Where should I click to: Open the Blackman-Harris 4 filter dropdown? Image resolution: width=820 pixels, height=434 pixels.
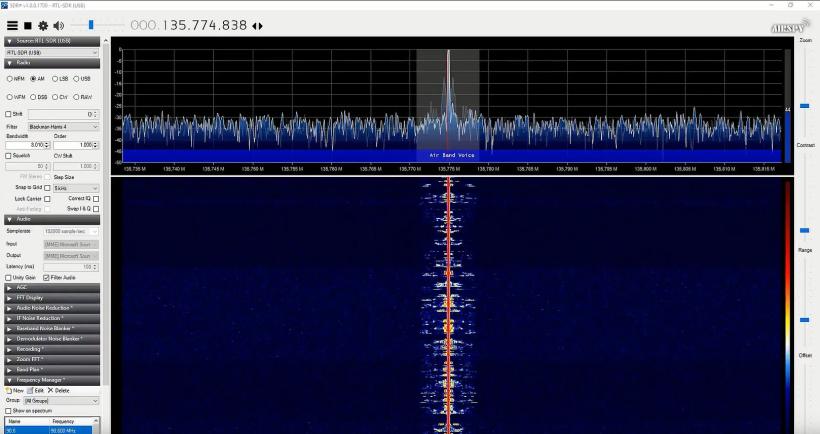coord(63,127)
